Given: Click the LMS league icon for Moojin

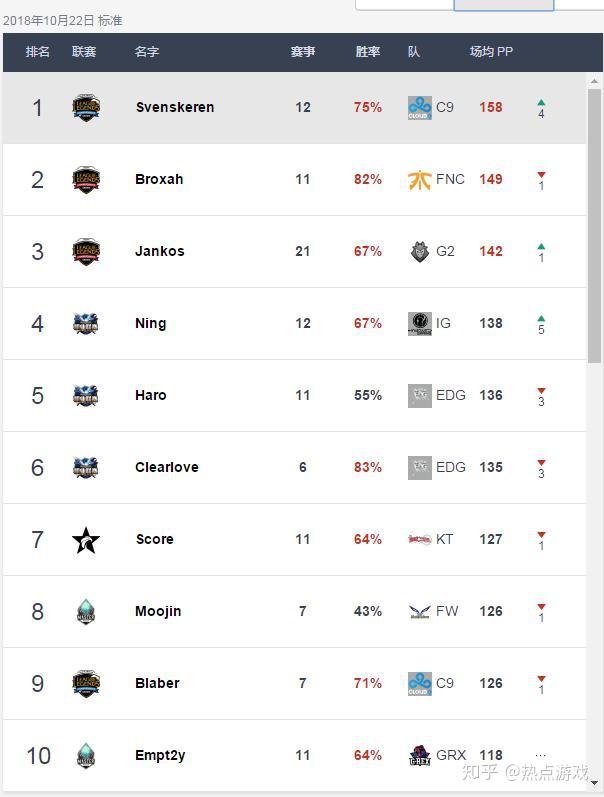Looking at the screenshot, I should point(85,611).
